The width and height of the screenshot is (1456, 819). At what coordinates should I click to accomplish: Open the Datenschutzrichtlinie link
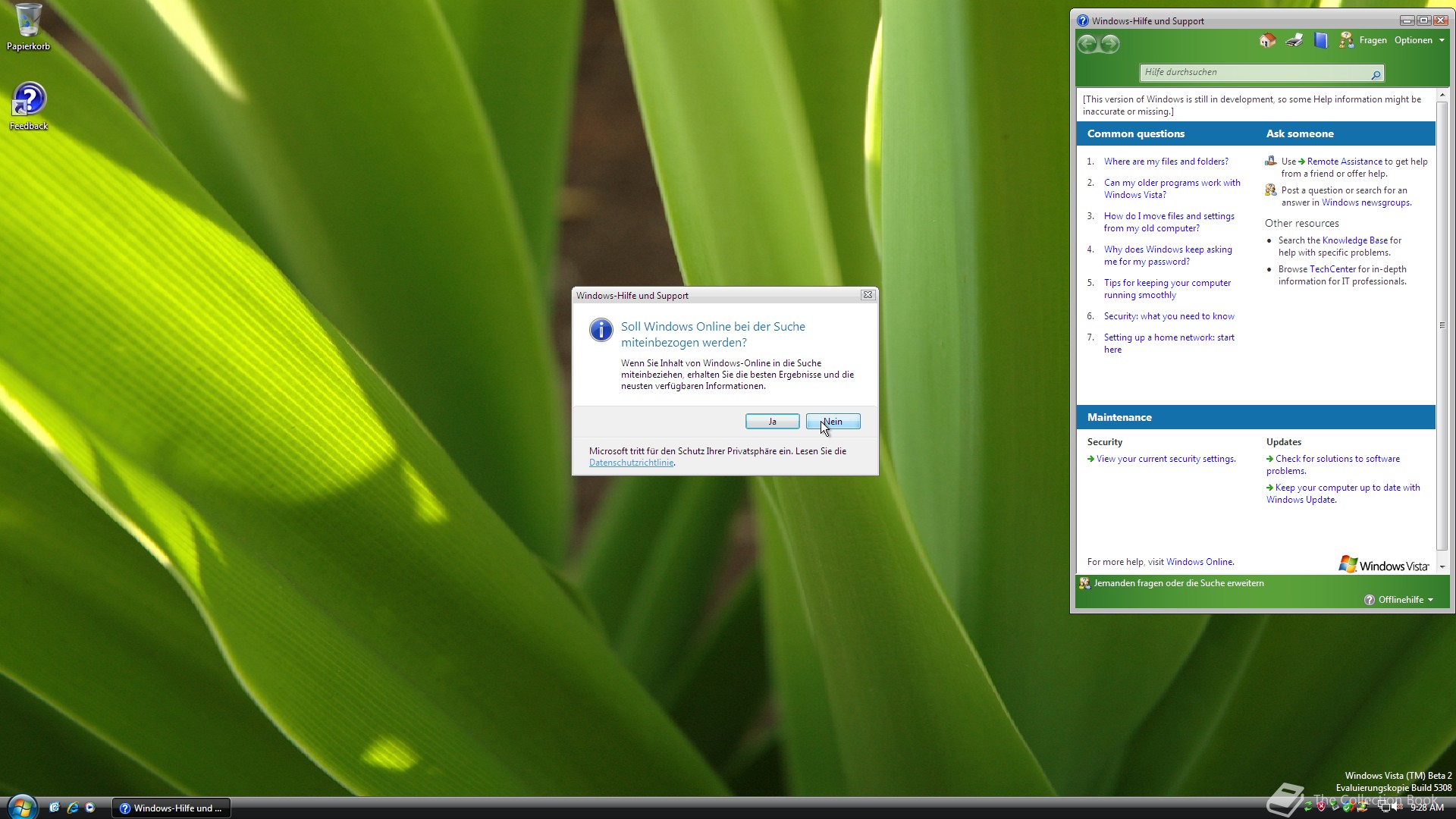[x=631, y=463]
